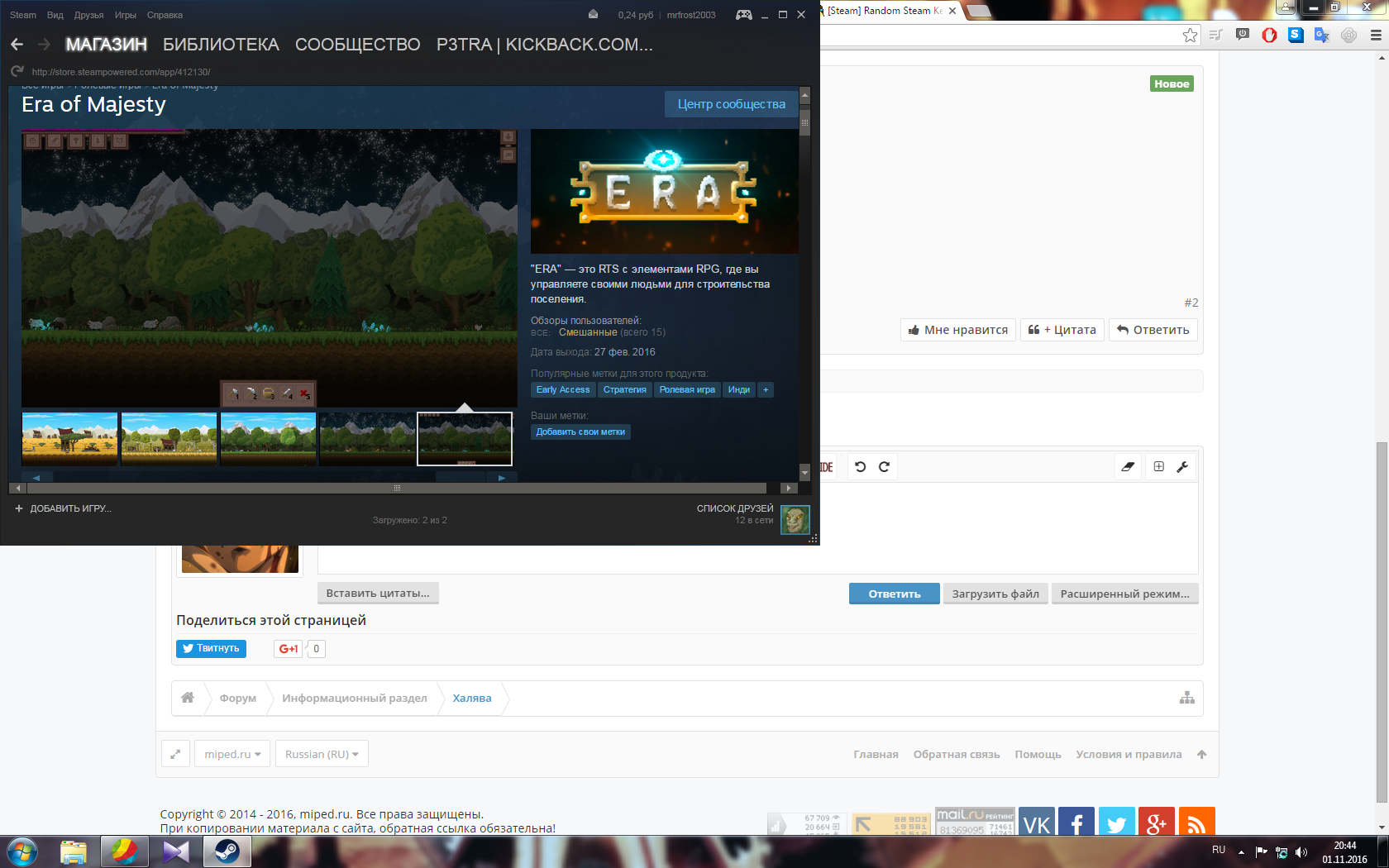The image size is (1389, 868).
Task: Open the Facebook social icon
Action: pos(1076,823)
